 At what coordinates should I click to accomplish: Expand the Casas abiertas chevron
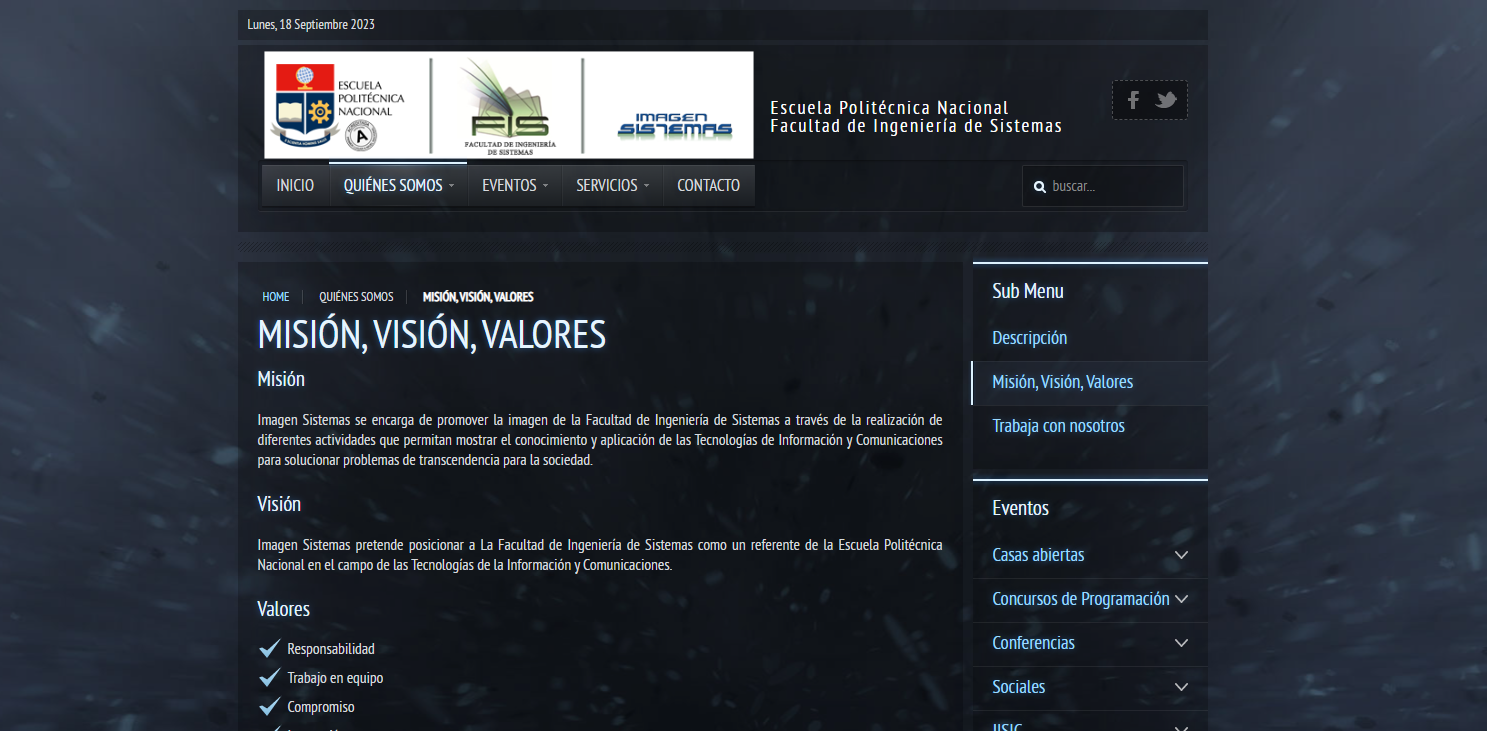(x=1181, y=555)
